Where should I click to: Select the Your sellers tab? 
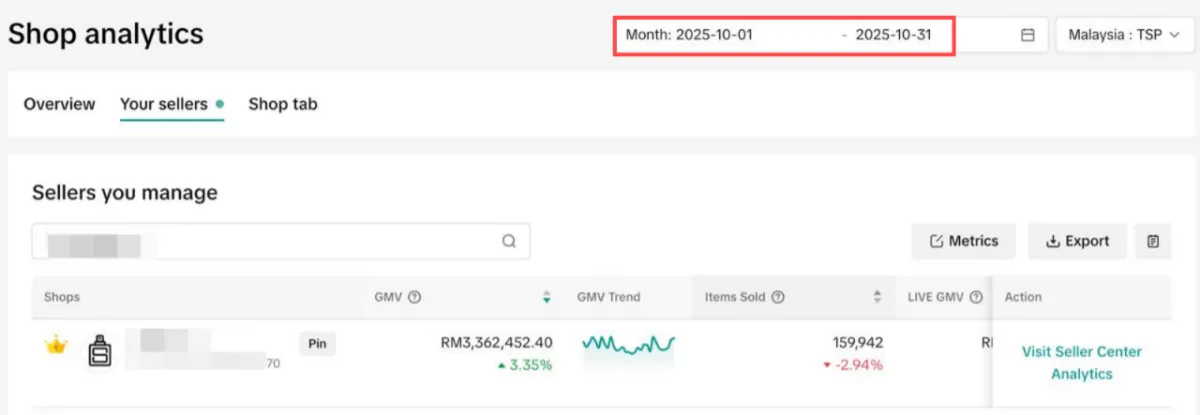171,104
